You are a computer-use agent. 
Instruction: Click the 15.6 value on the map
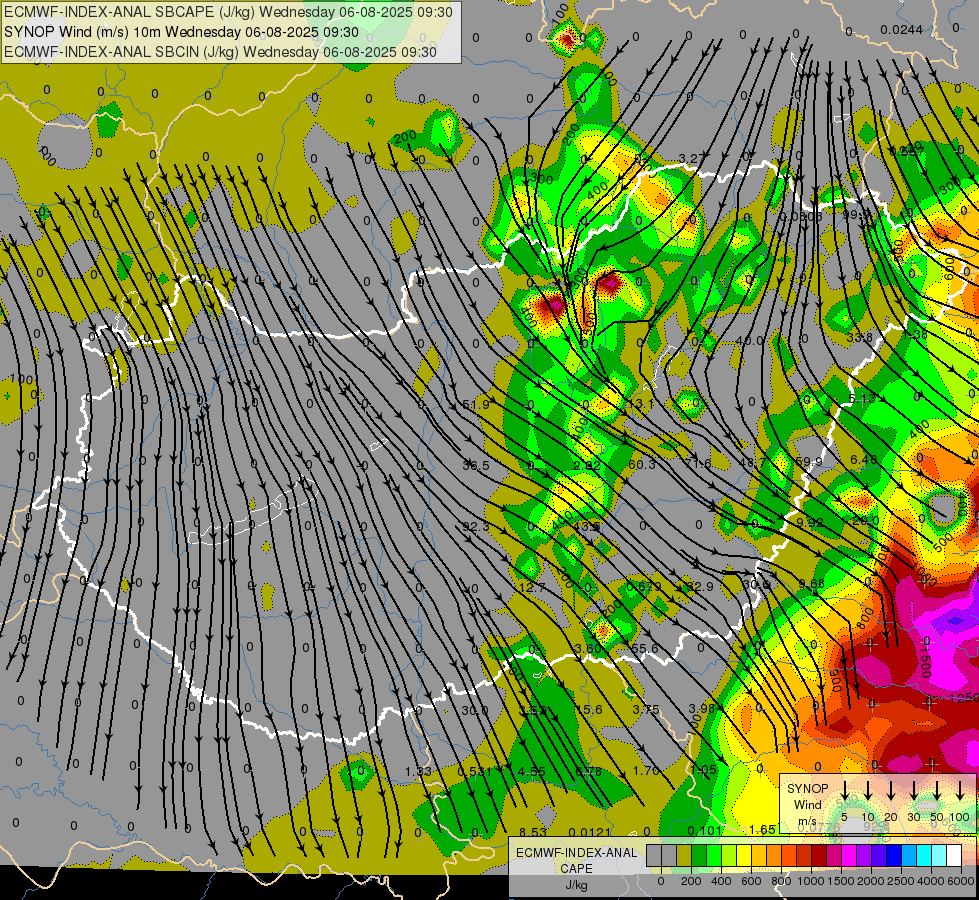tap(589, 710)
